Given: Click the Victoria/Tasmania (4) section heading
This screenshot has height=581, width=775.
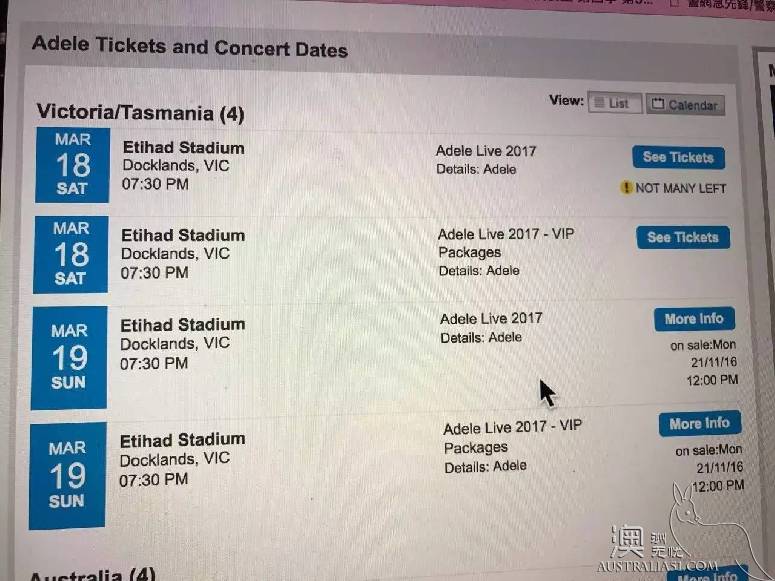Looking at the screenshot, I should tap(140, 113).
